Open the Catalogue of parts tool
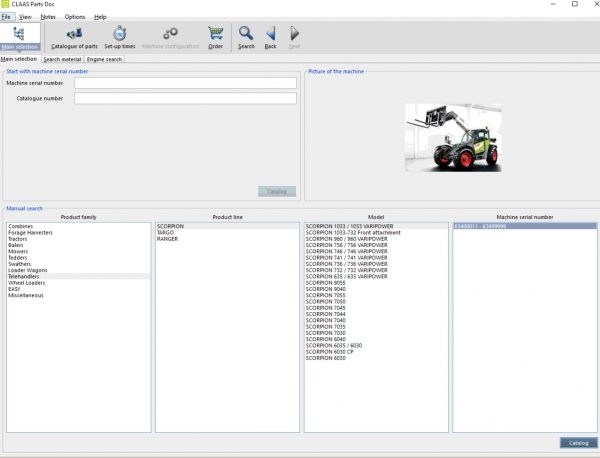600x458 pixels. pos(74,38)
